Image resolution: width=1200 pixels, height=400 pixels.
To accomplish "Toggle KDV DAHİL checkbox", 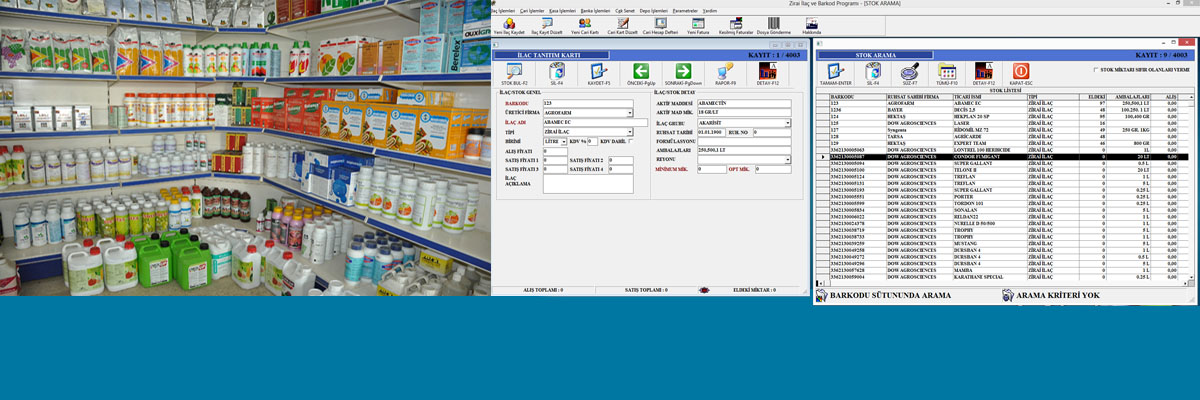I will 629,142.
